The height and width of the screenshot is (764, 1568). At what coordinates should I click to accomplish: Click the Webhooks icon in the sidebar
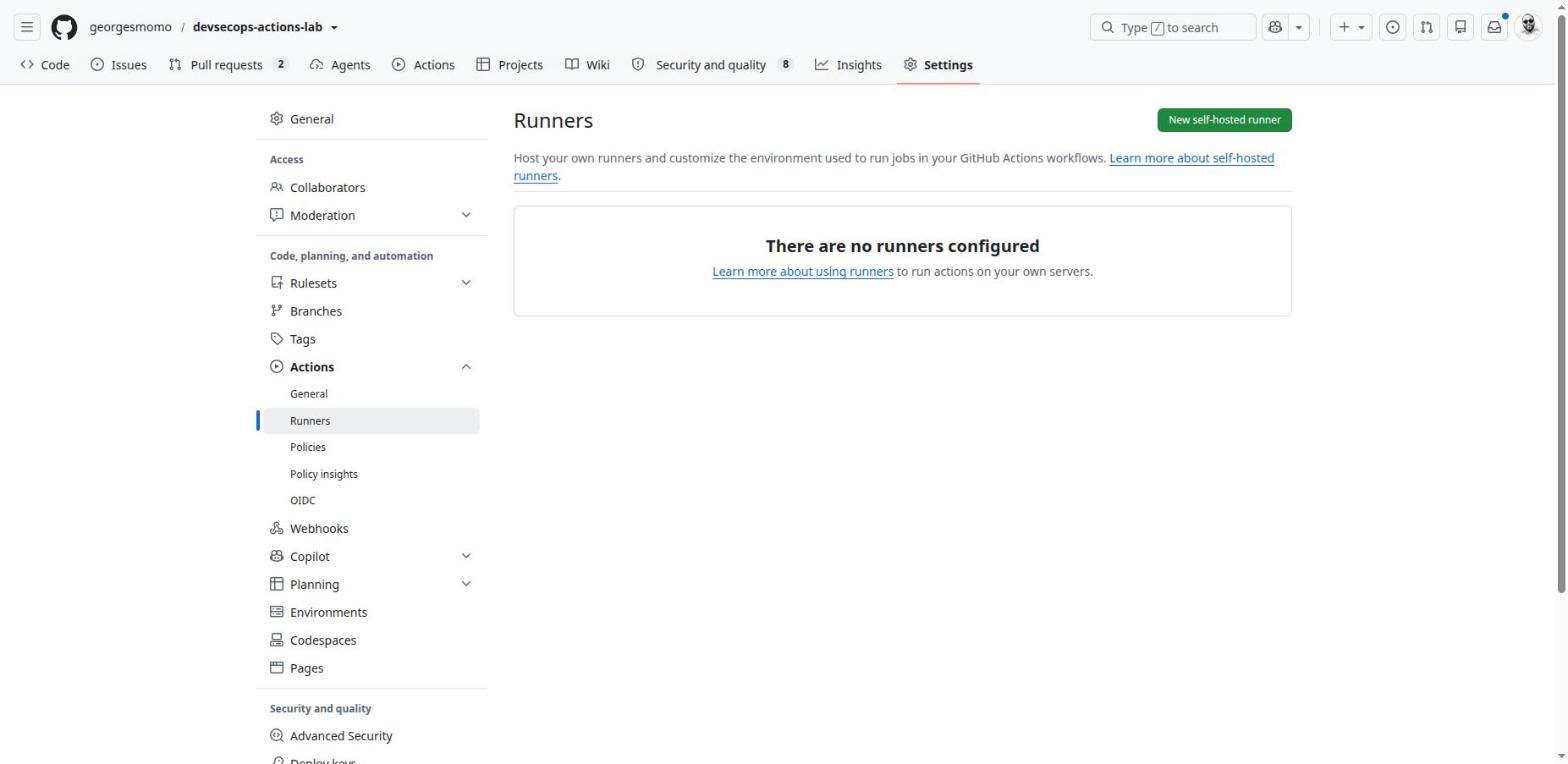277,528
